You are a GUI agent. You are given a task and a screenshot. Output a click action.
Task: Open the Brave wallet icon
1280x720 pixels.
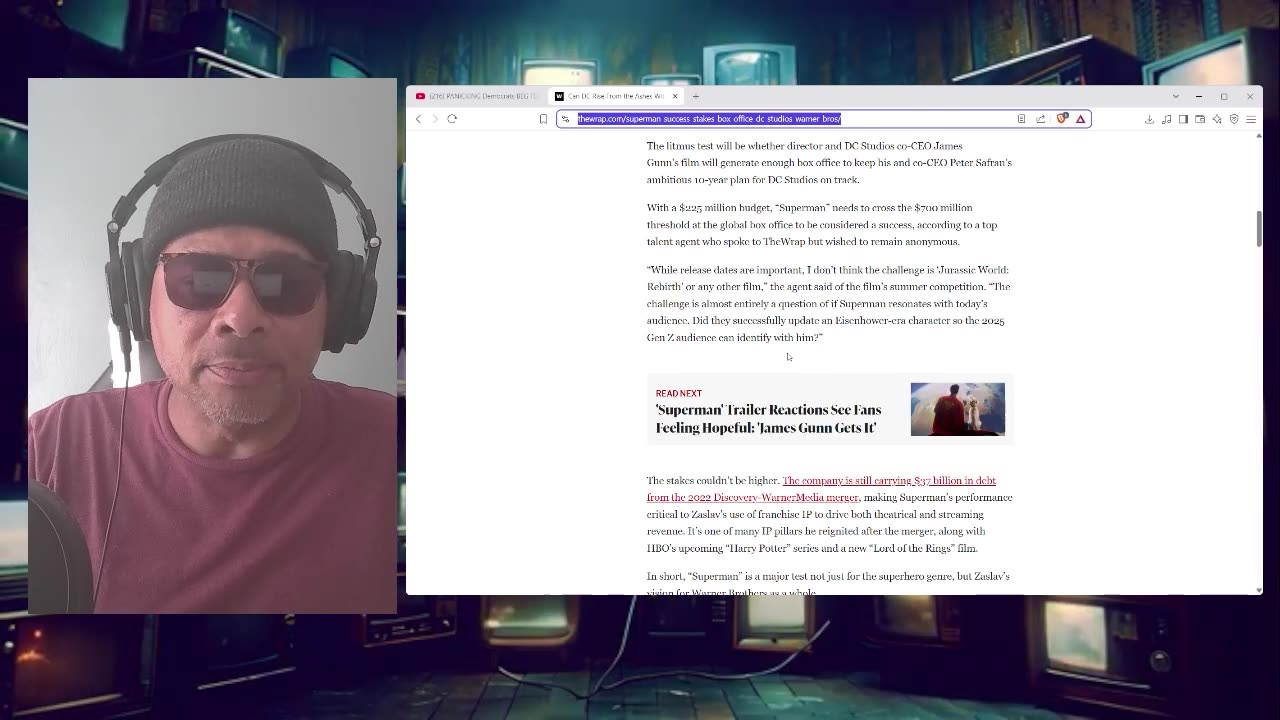click(x=1200, y=119)
